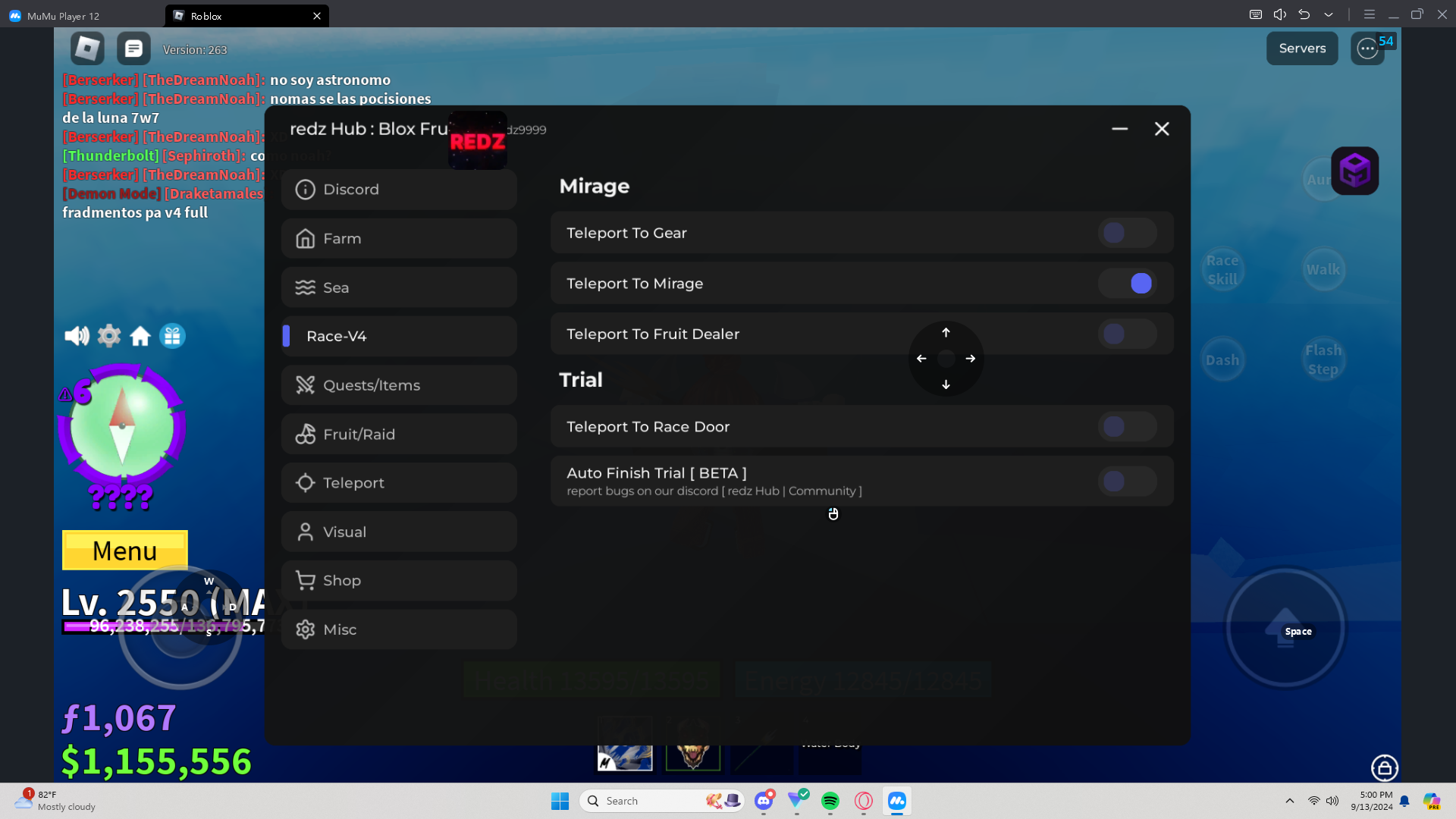Click the down arrow on directional pad
Viewport: 1456px width, 819px height.
coord(946,384)
